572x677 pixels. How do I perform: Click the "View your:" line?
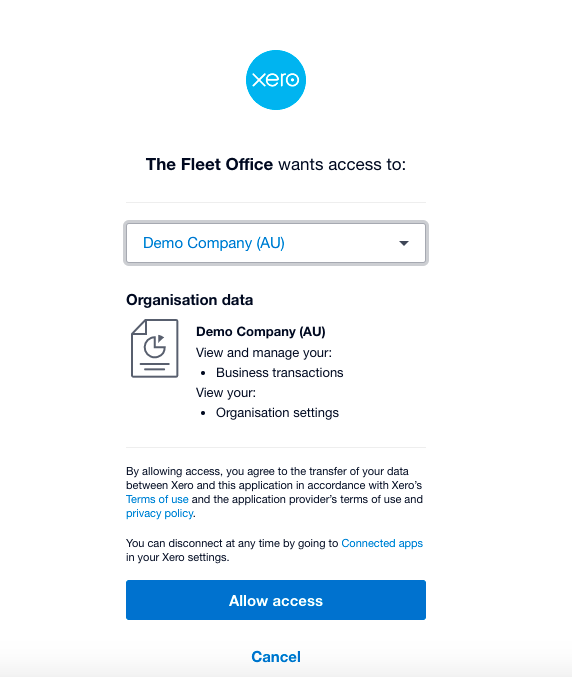pos(226,392)
